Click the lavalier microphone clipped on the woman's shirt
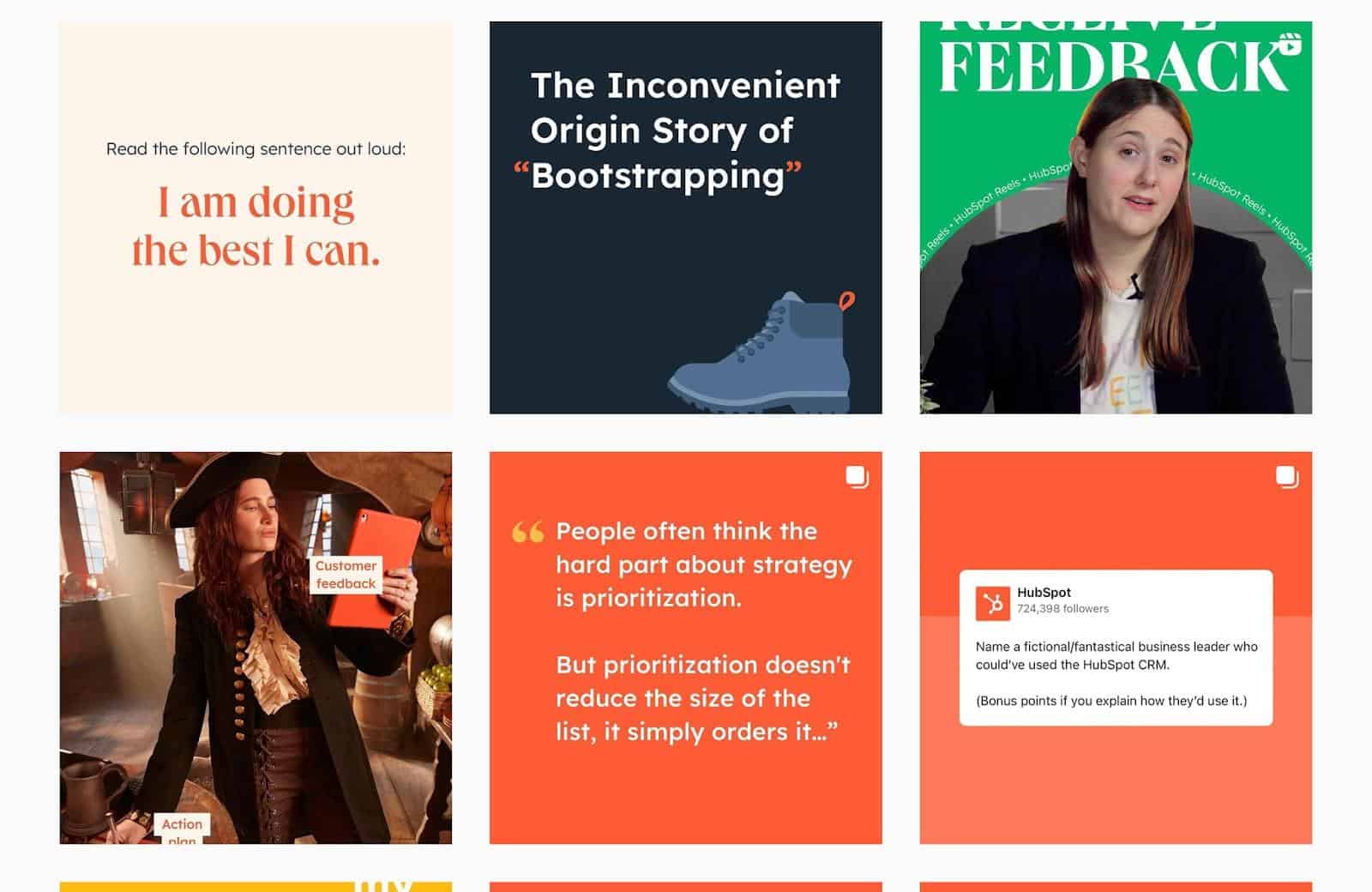 pos(1135,286)
